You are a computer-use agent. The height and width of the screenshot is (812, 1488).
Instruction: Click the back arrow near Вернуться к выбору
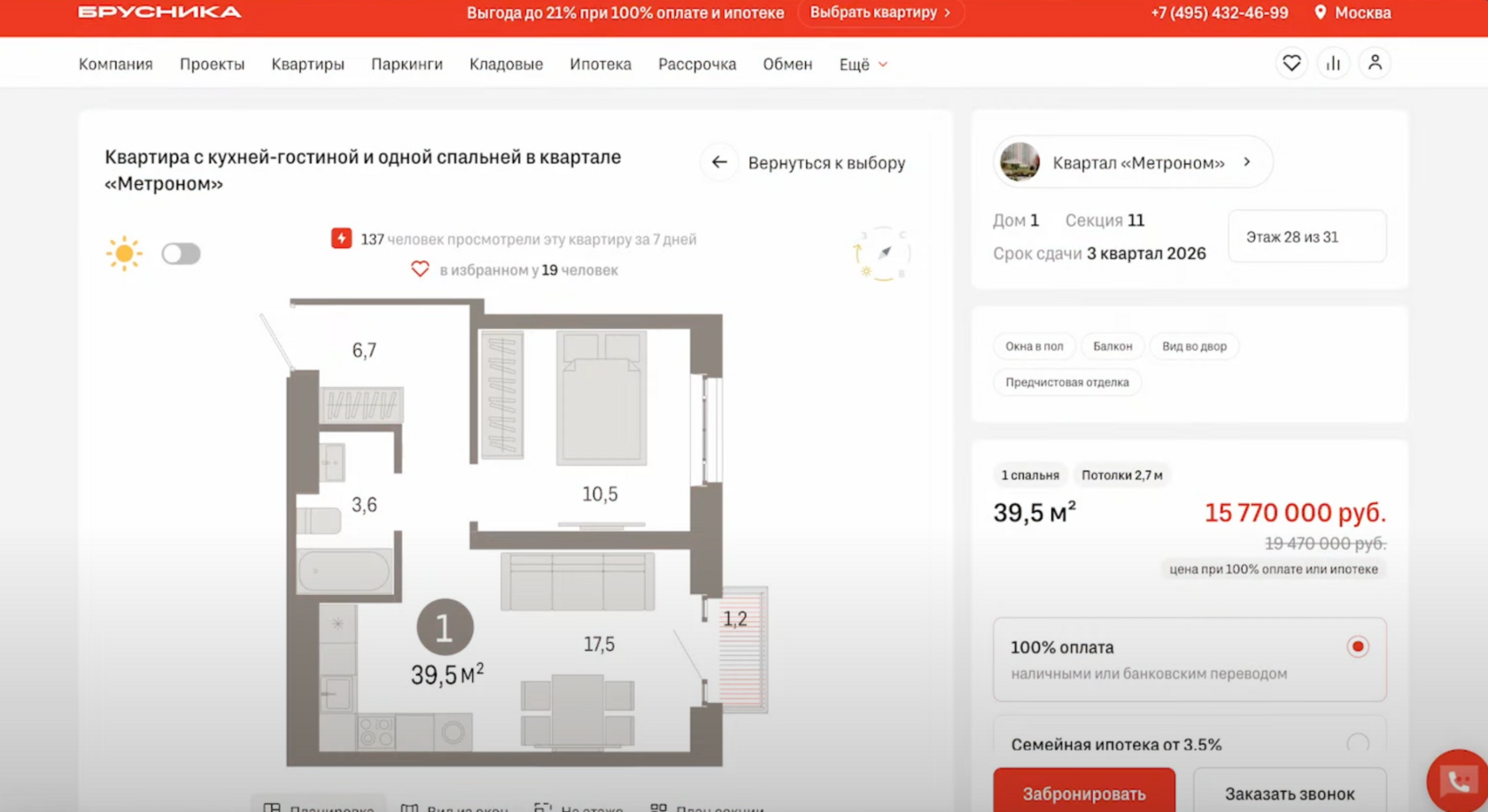point(719,162)
